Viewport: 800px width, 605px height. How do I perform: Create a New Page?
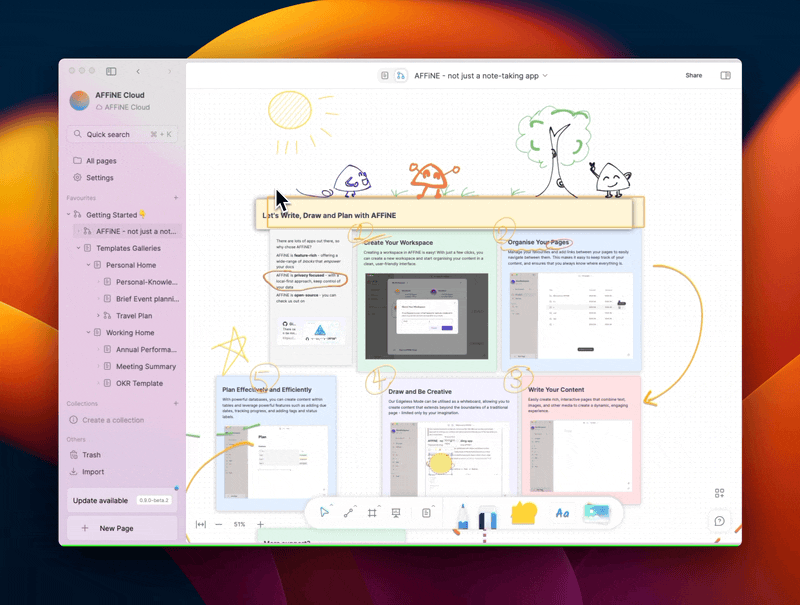[x=122, y=528]
